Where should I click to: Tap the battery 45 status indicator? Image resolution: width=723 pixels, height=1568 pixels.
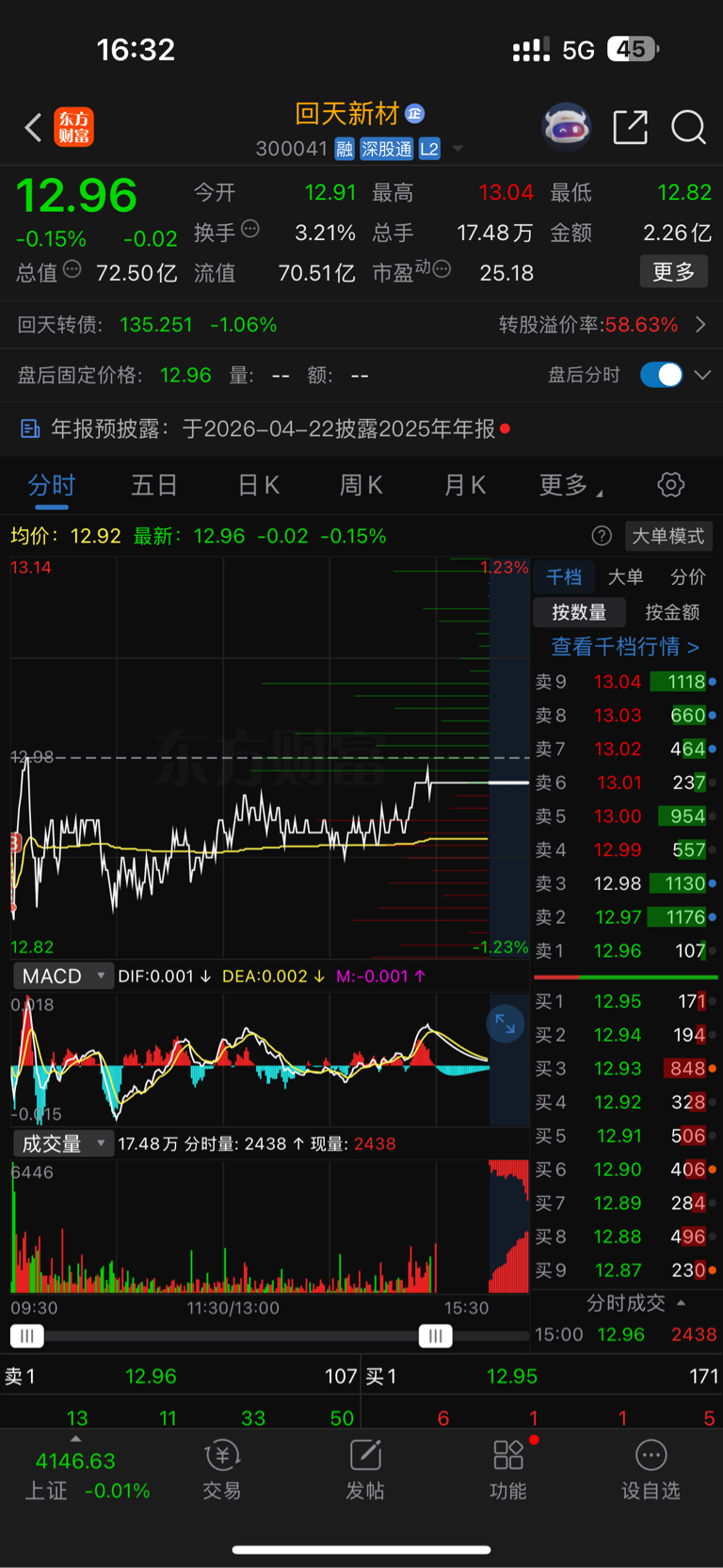634,49
